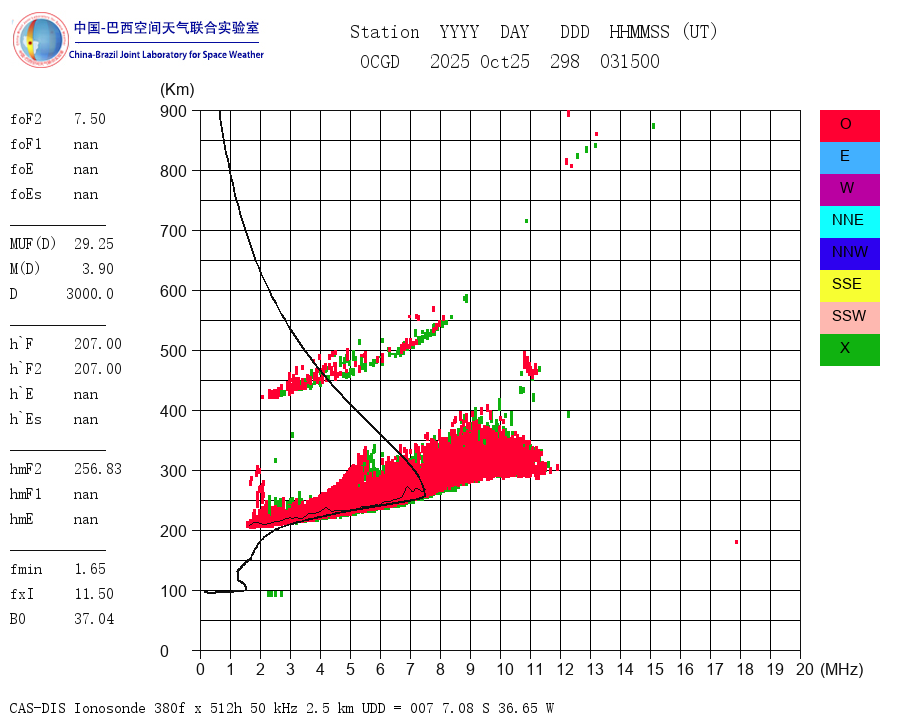Select the yellow SSE legend swatch
The width and height of the screenshot is (900, 720).
[x=849, y=286]
